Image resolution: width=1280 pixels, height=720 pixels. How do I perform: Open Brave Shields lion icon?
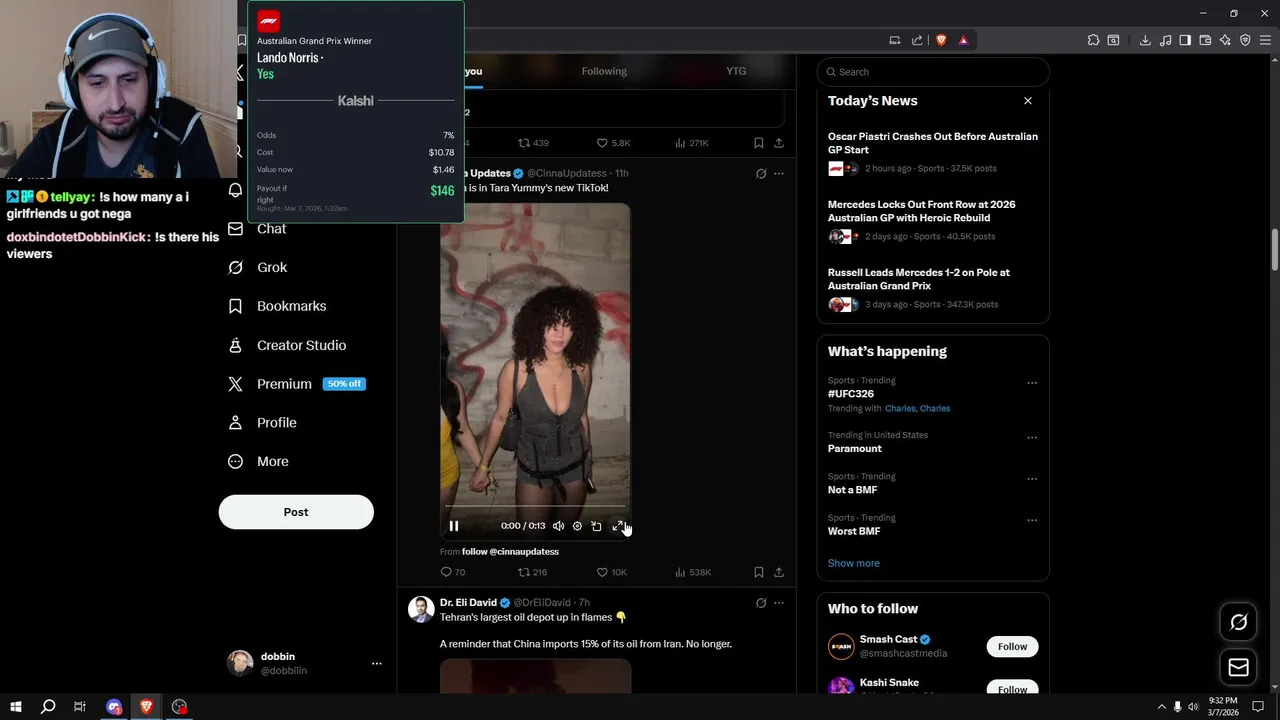click(941, 40)
